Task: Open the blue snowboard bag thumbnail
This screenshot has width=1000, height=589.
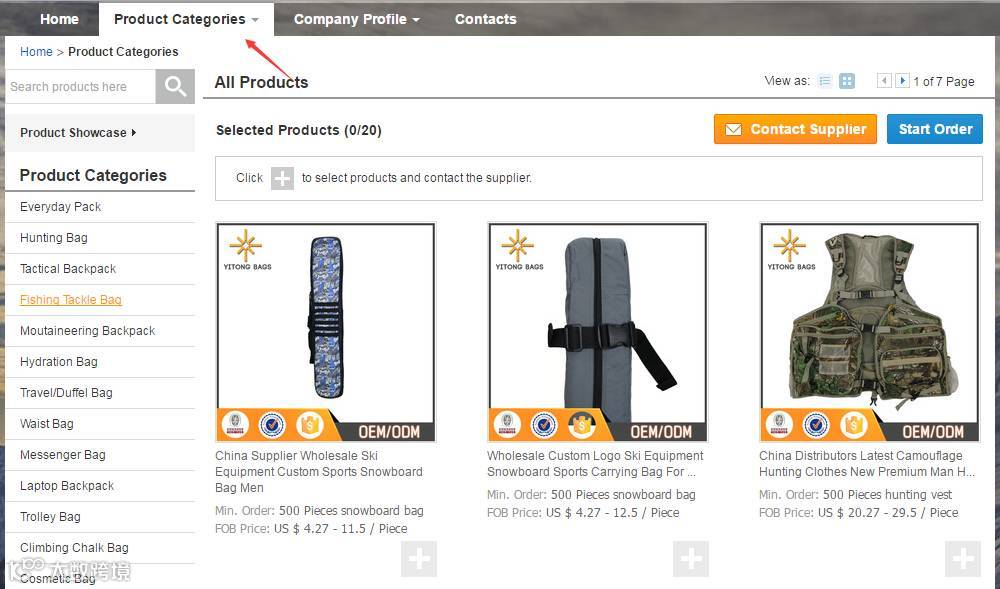Action: point(326,332)
